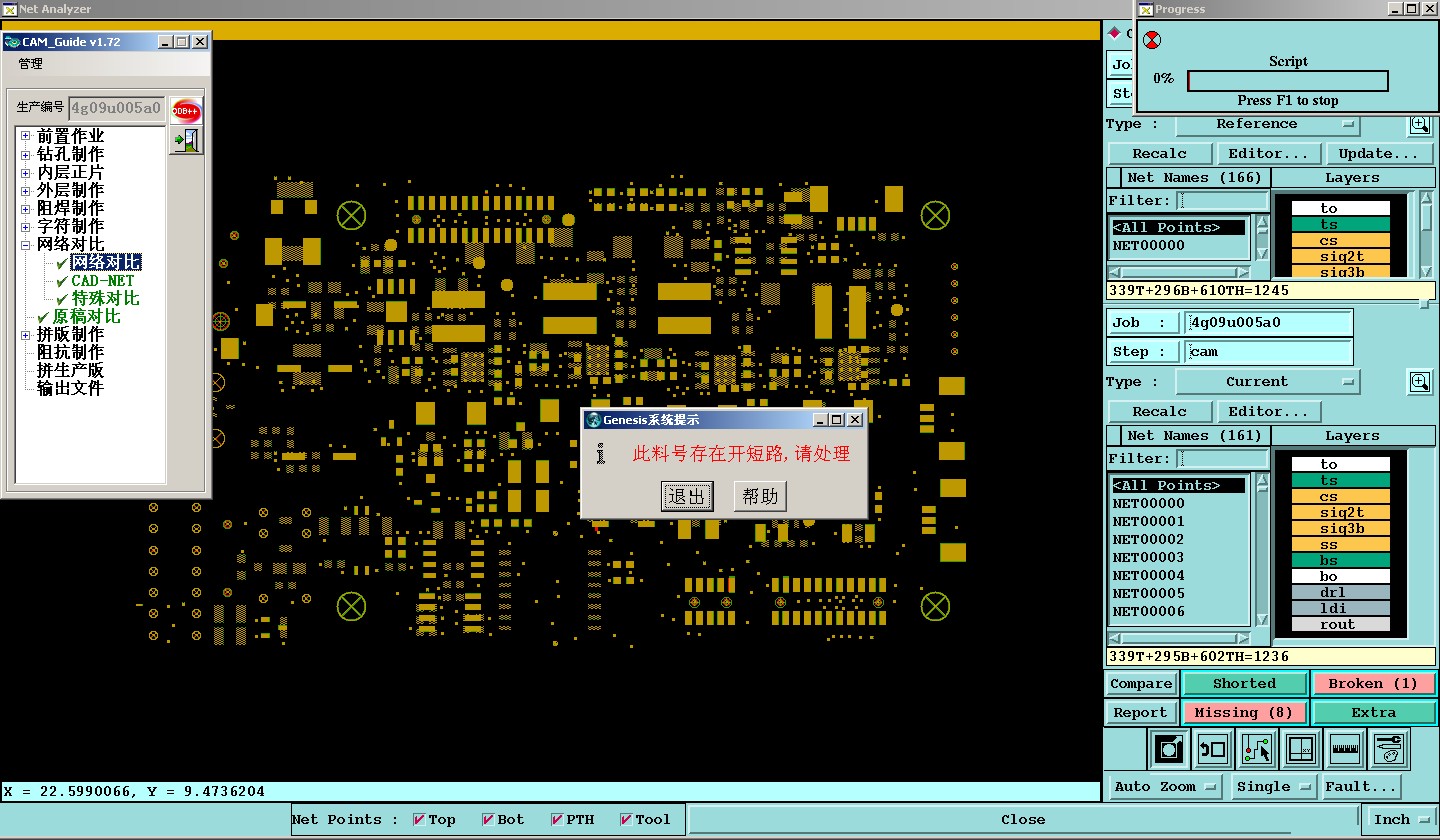Viewport: 1440px width, 840px height.
Task: Click the Current net list vertical scrollbar
Action: (1262, 552)
